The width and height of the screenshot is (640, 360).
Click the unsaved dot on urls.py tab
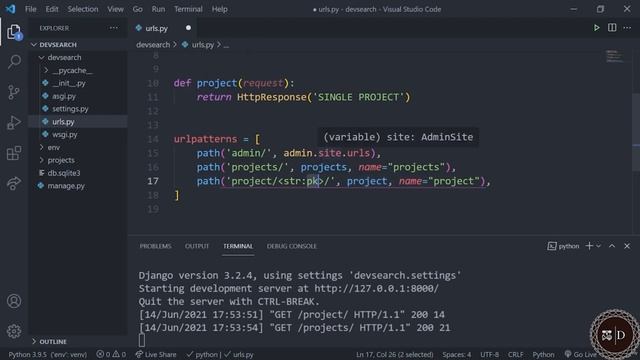click(188, 28)
